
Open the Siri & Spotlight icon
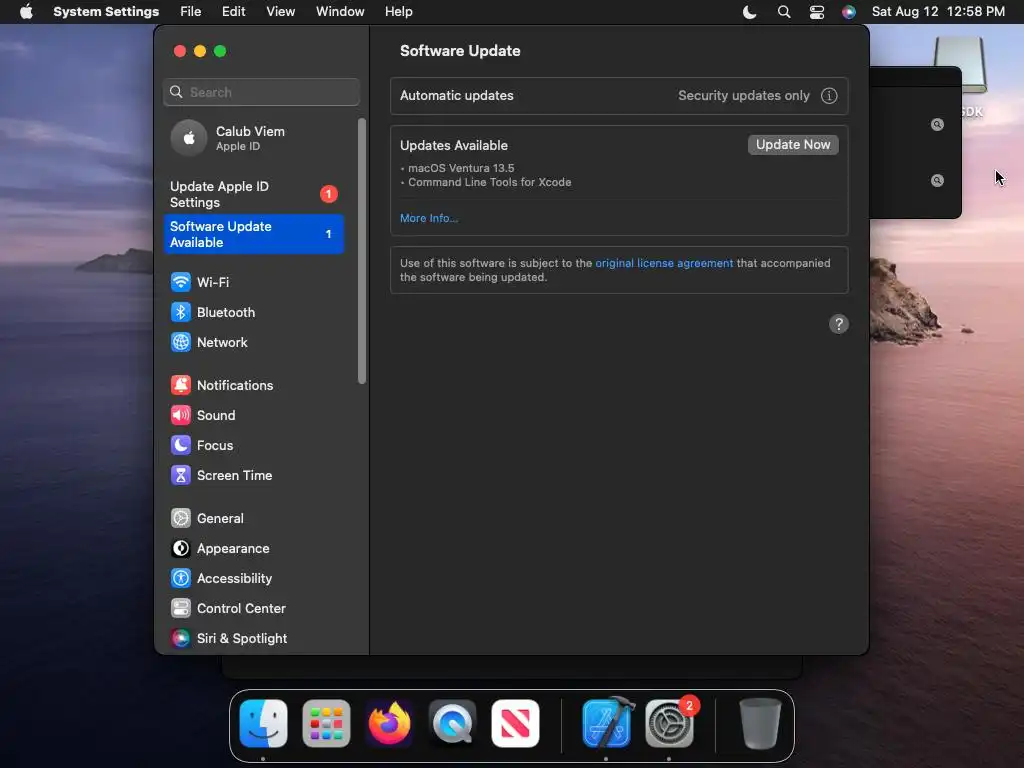(x=181, y=639)
